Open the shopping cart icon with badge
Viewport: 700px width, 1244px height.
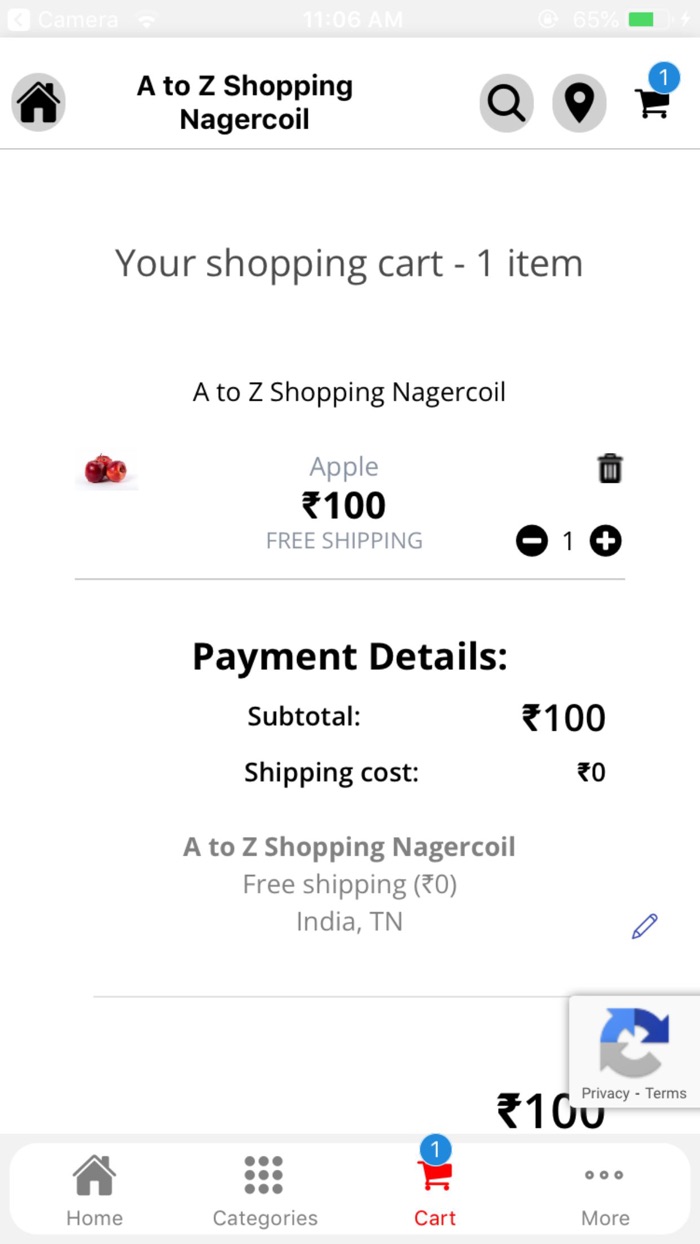pos(652,104)
